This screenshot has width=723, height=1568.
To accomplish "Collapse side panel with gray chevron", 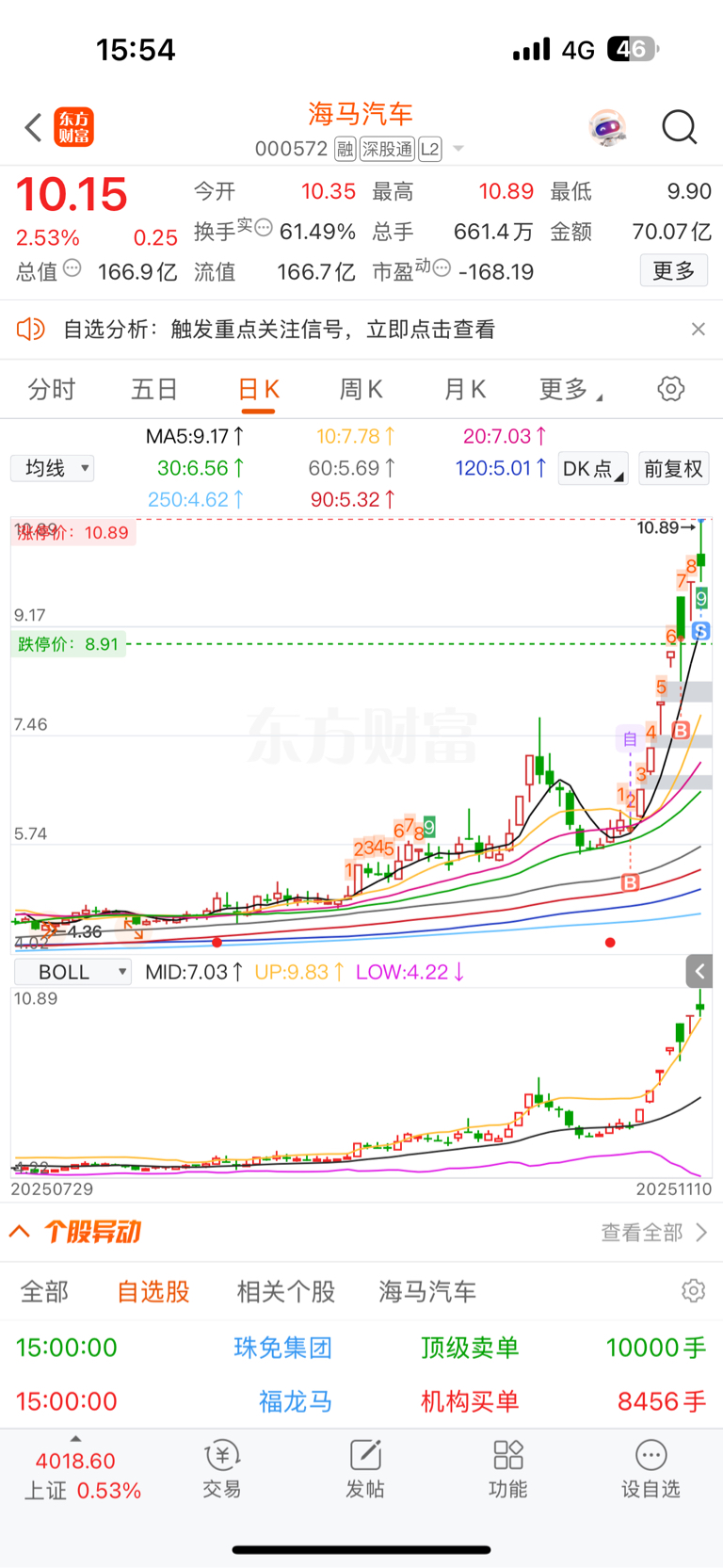I will [699, 971].
